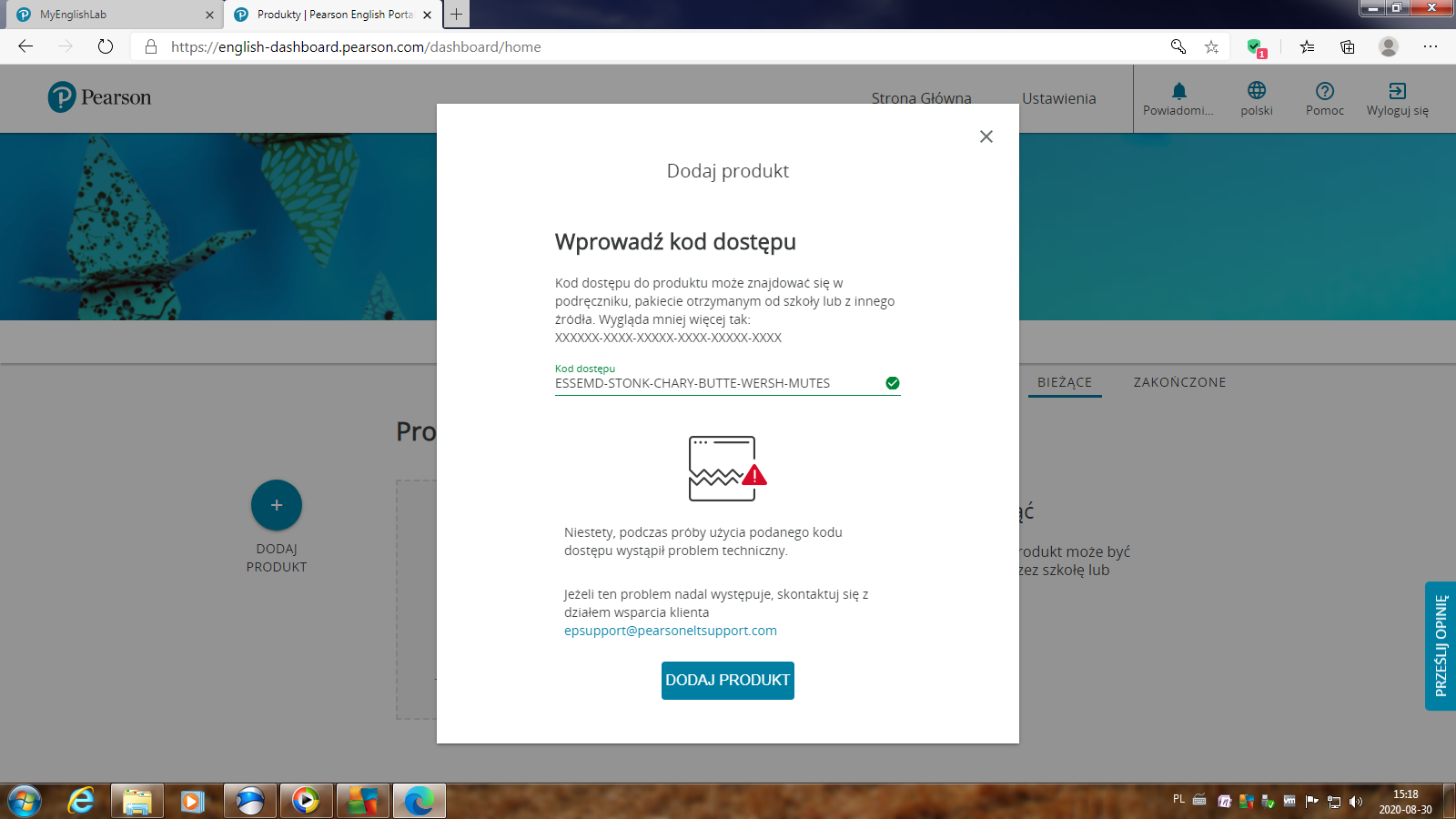Open the OneNote tray icon

click(x=1224, y=802)
